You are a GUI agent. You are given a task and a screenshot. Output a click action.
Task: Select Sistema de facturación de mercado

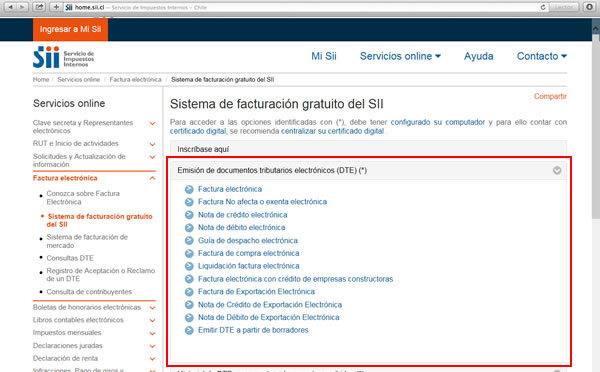click(87, 241)
